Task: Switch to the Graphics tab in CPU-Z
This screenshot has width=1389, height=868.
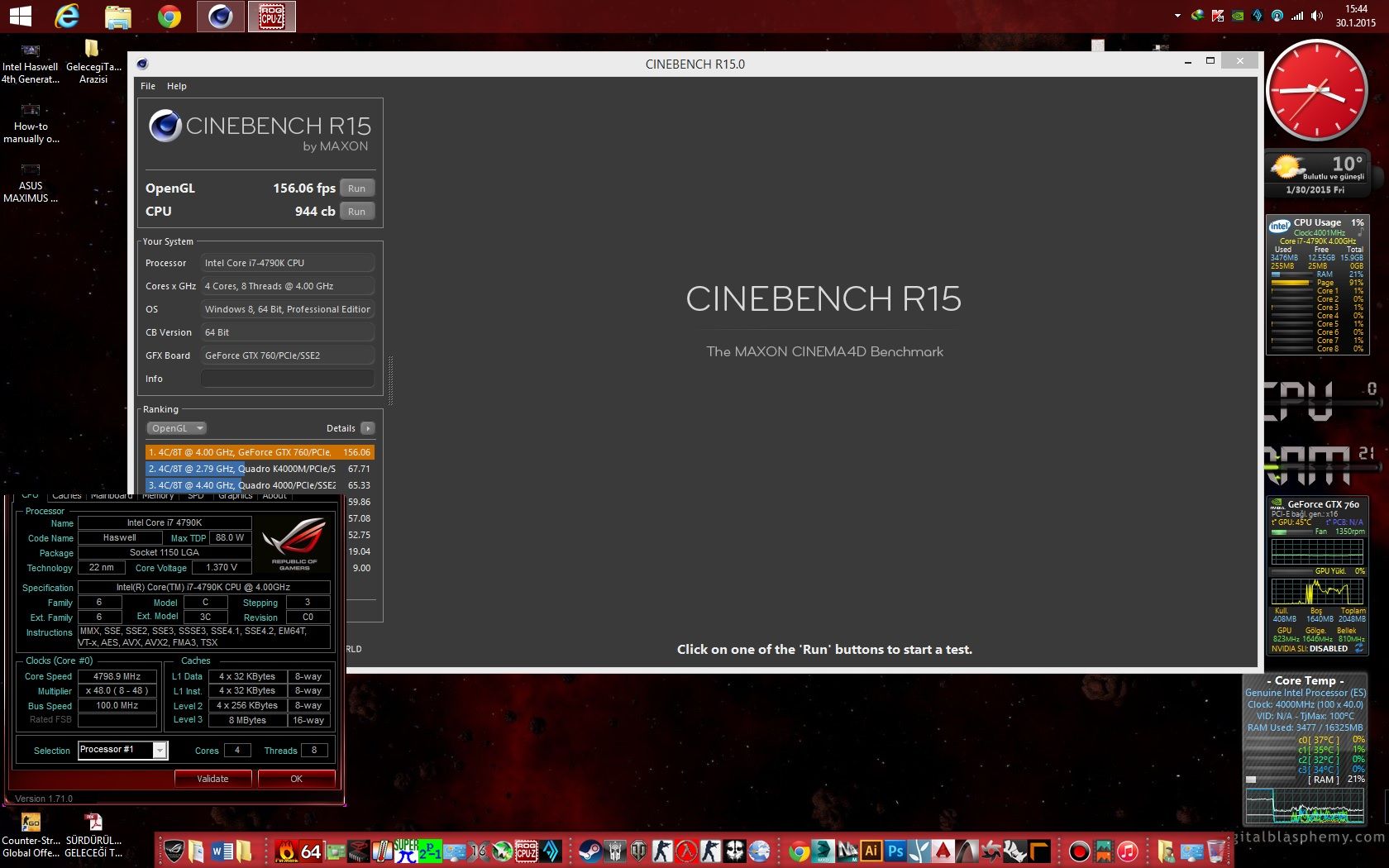Action: tap(236, 496)
